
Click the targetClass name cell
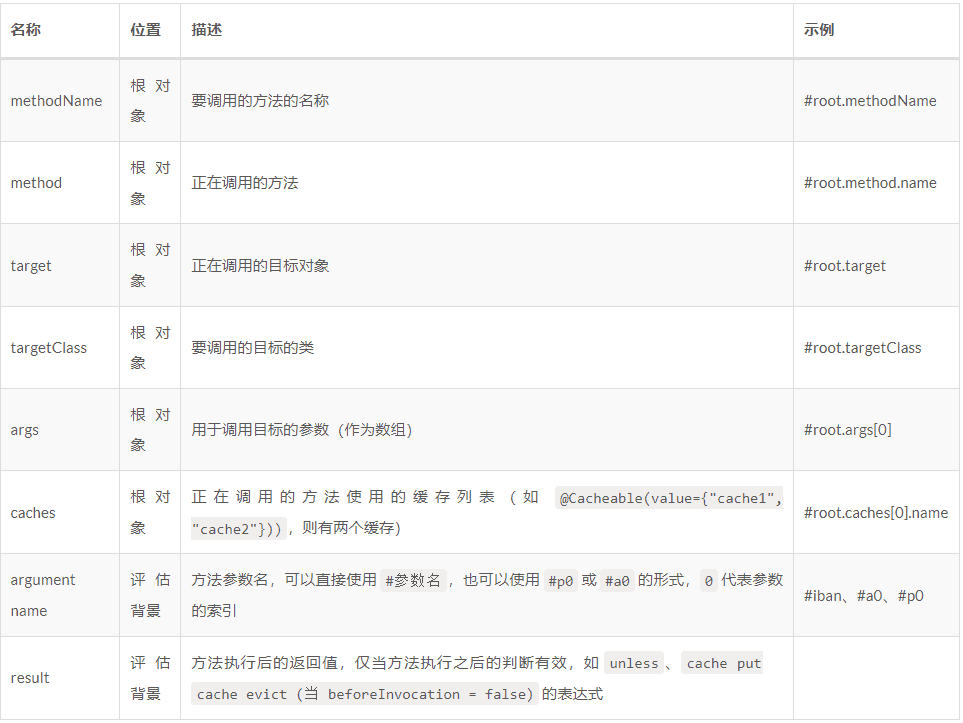click(49, 348)
